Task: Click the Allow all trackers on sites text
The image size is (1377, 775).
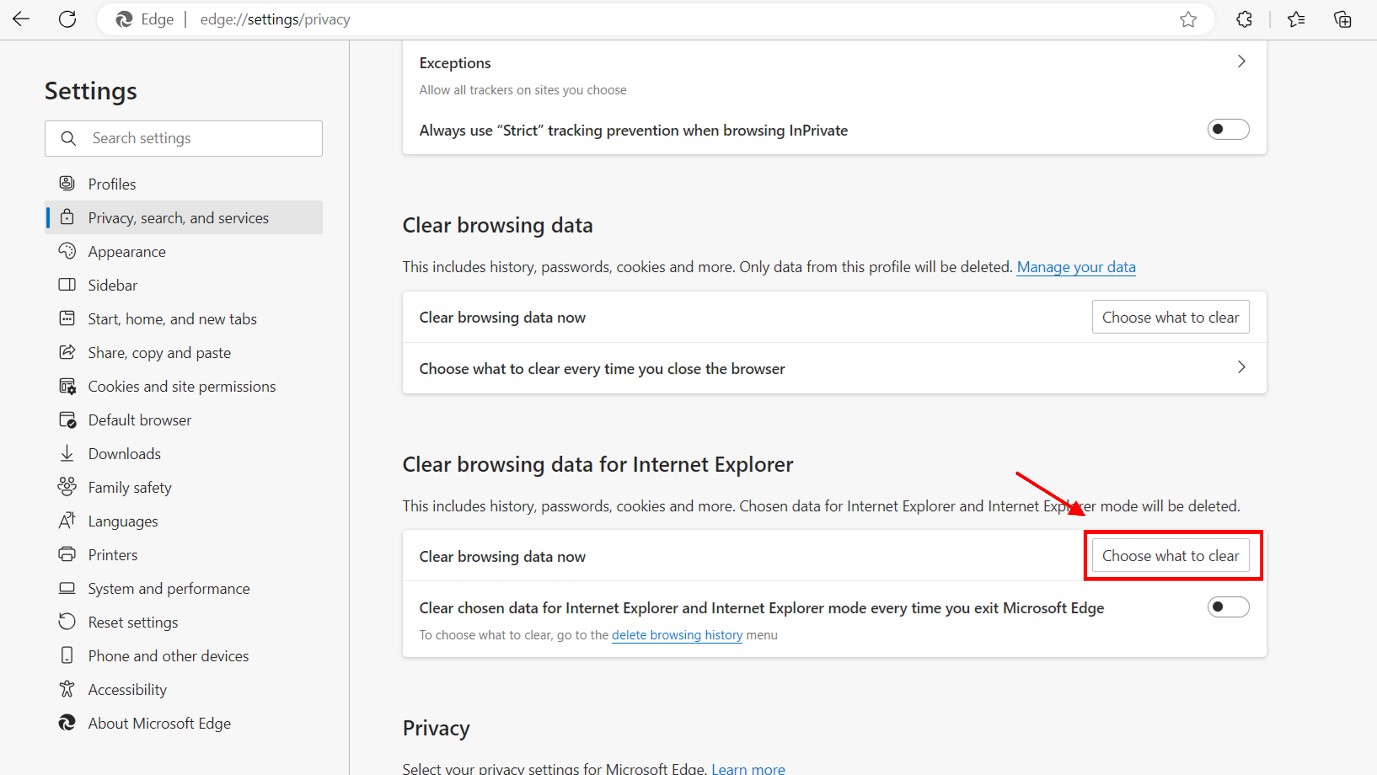Action: tap(523, 90)
